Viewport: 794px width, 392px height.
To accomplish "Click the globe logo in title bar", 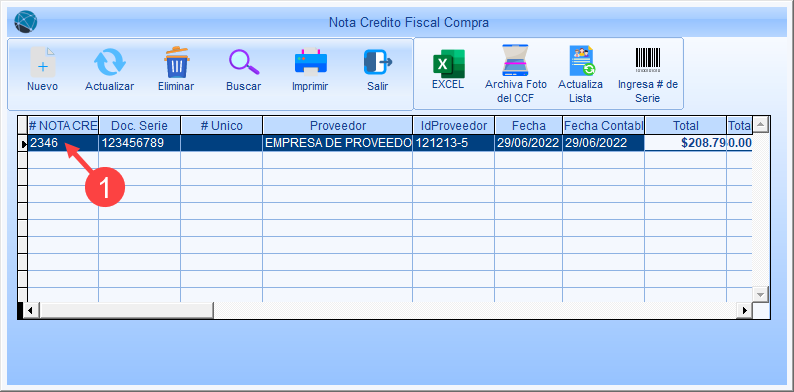I will [x=25, y=21].
